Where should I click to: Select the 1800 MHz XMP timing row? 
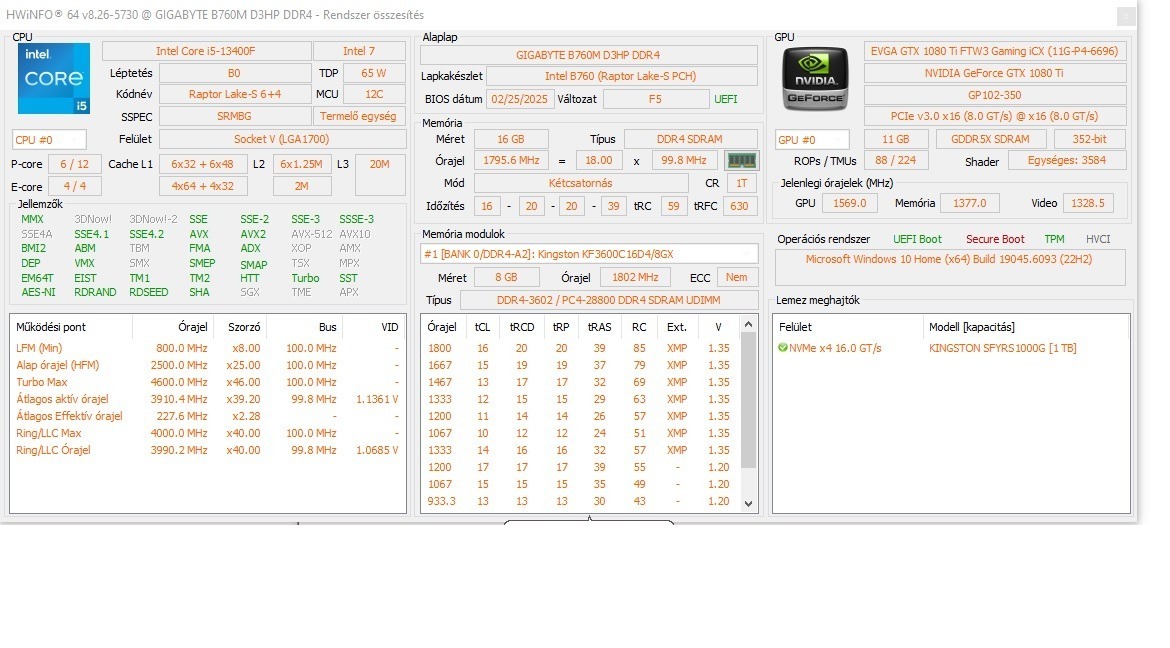coord(581,348)
